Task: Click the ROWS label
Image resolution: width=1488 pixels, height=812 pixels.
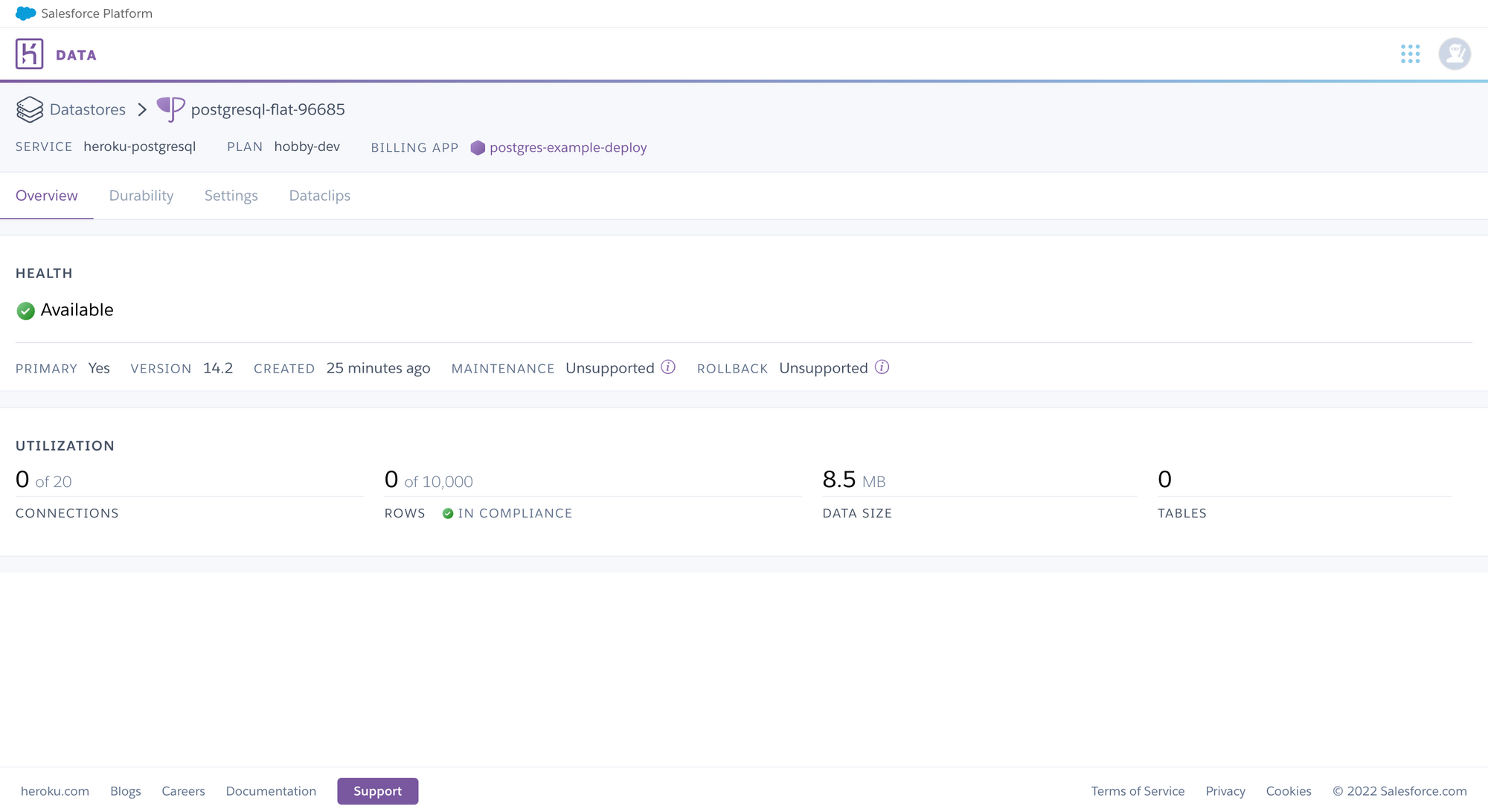Action: coord(405,513)
